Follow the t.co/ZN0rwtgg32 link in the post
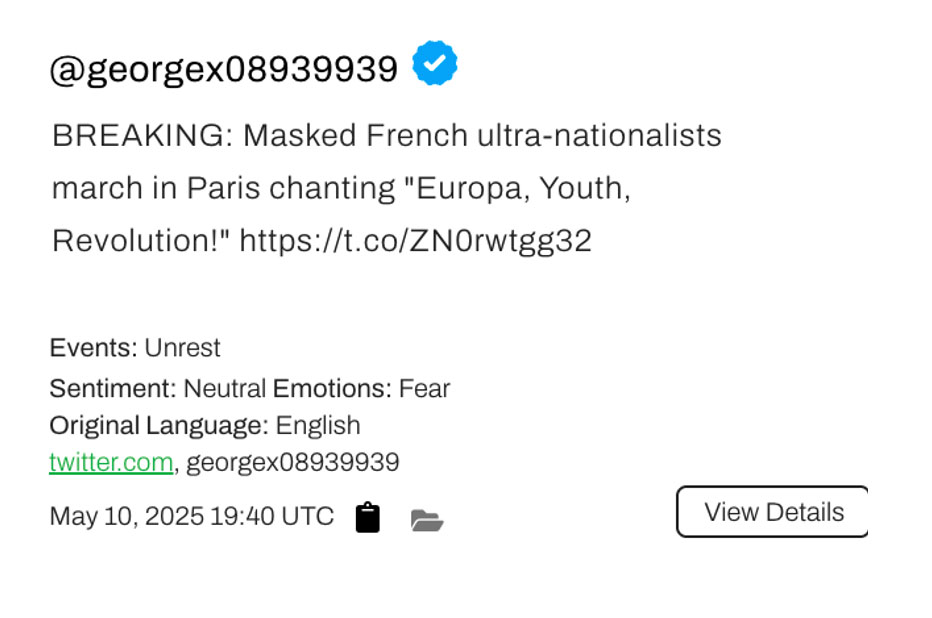Screen dimensions: 932x618 (415, 241)
